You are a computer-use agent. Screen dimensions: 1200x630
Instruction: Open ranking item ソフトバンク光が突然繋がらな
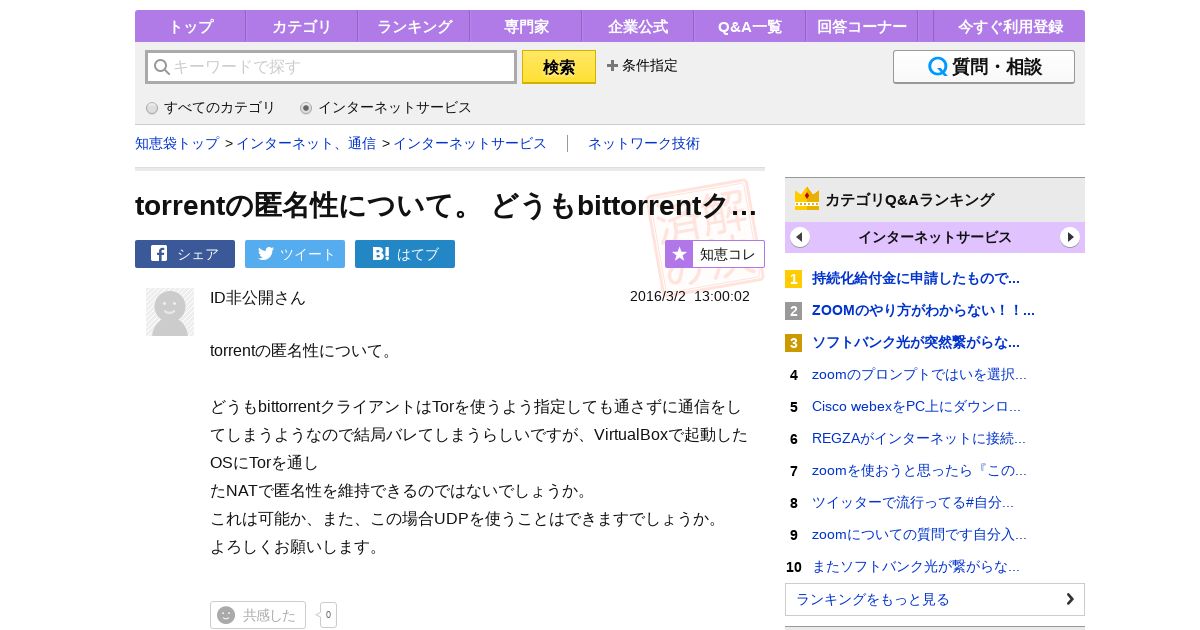click(916, 342)
